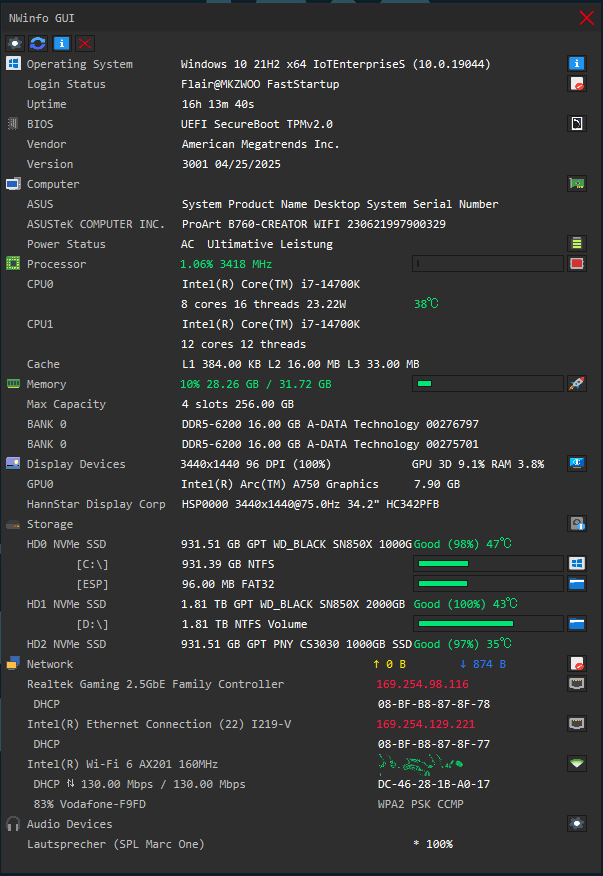Open the monitor icon button on Display Devices row
603x876 pixels.
point(577,464)
